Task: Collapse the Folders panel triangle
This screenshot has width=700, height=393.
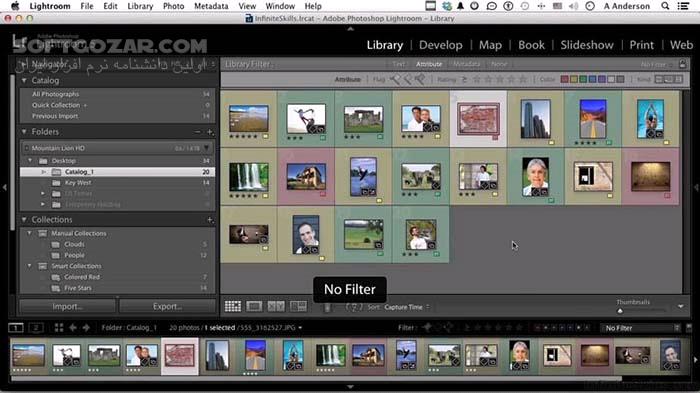Action: coord(24,132)
